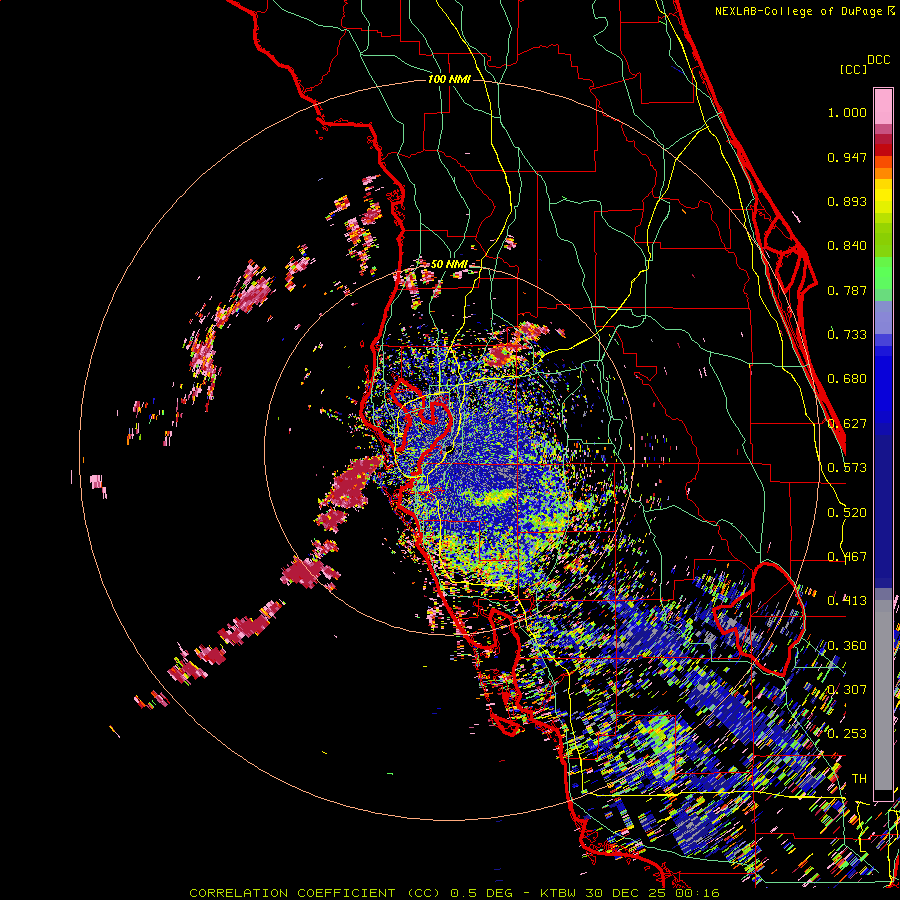Screen dimensions: 900x900
Task: Select the Correlation Coefficient caption at bottom
Action: (x=454, y=893)
